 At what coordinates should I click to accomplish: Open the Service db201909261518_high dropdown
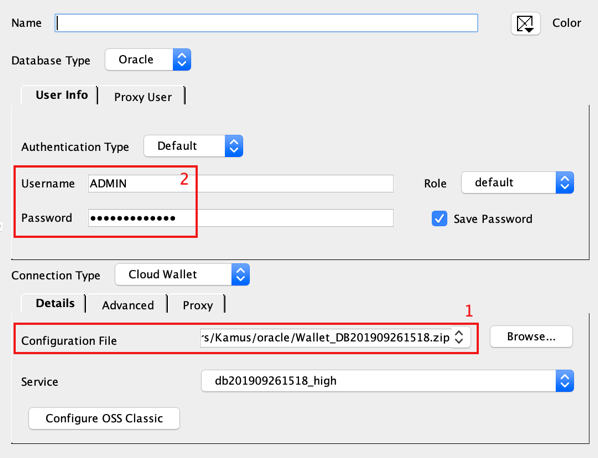(x=387, y=381)
